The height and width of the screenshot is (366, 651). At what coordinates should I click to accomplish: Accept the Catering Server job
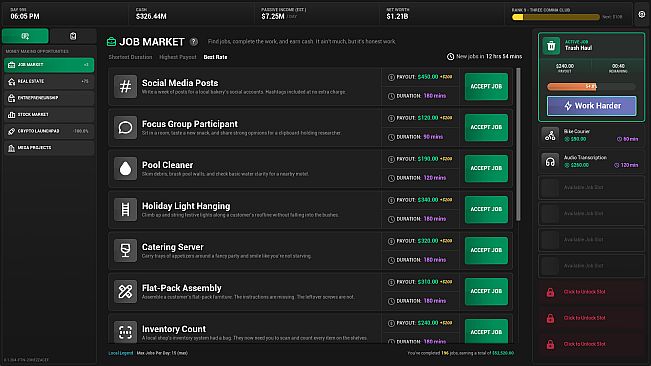(486, 250)
